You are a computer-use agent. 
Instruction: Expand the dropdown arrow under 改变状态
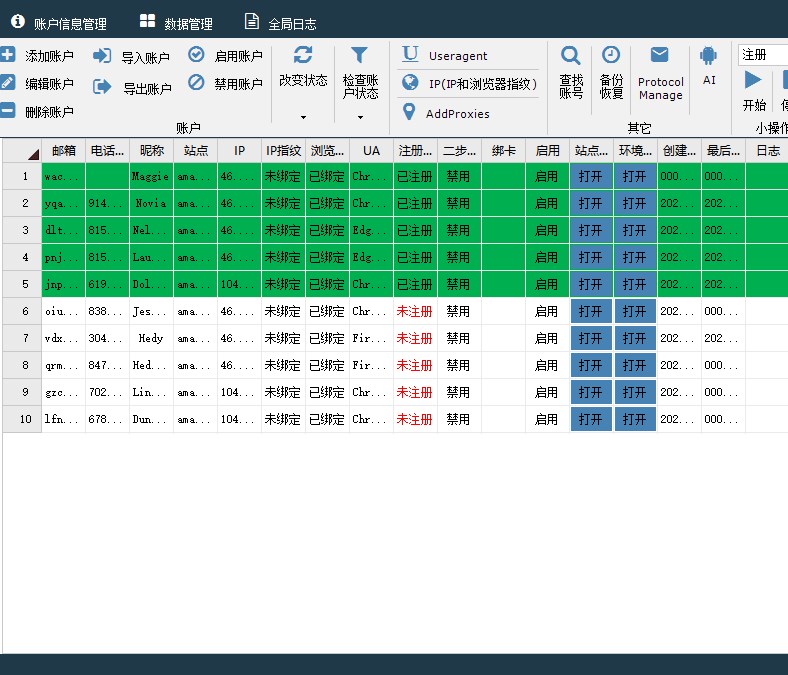(x=303, y=117)
